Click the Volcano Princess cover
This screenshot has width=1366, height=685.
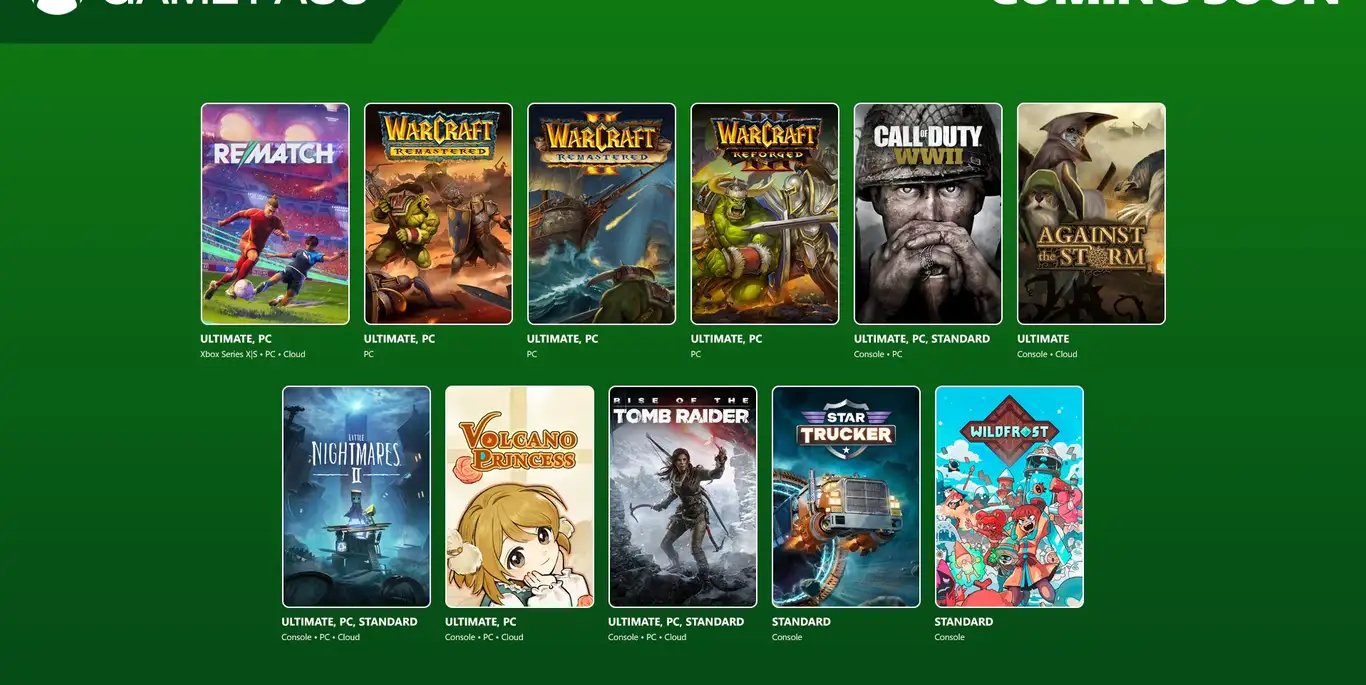pos(520,497)
